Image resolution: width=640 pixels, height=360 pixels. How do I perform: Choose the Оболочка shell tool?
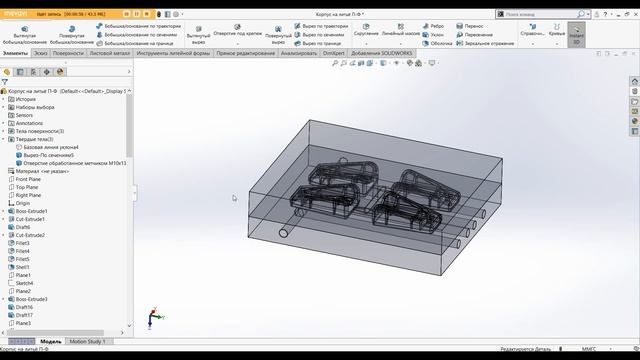point(437,43)
